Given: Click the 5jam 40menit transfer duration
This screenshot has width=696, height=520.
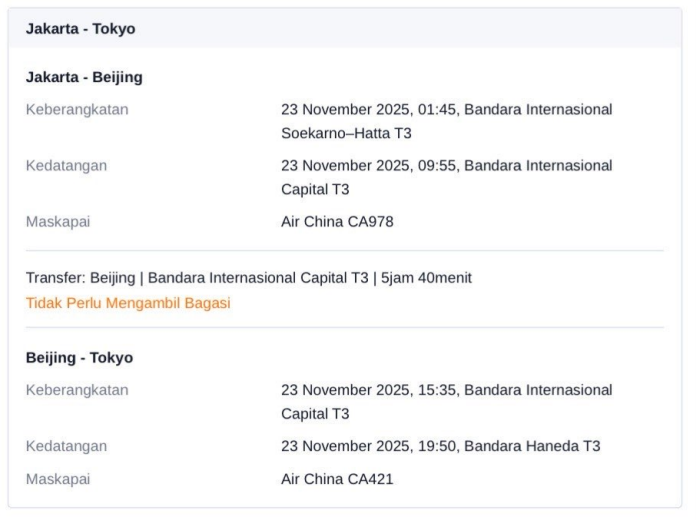Looking at the screenshot, I should tap(426, 278).
